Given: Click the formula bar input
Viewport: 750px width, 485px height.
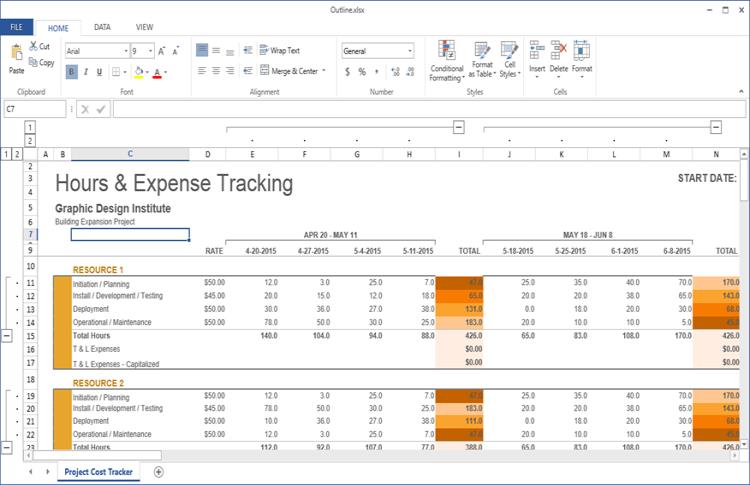Looking at the screenshot, I should [429, 109].
